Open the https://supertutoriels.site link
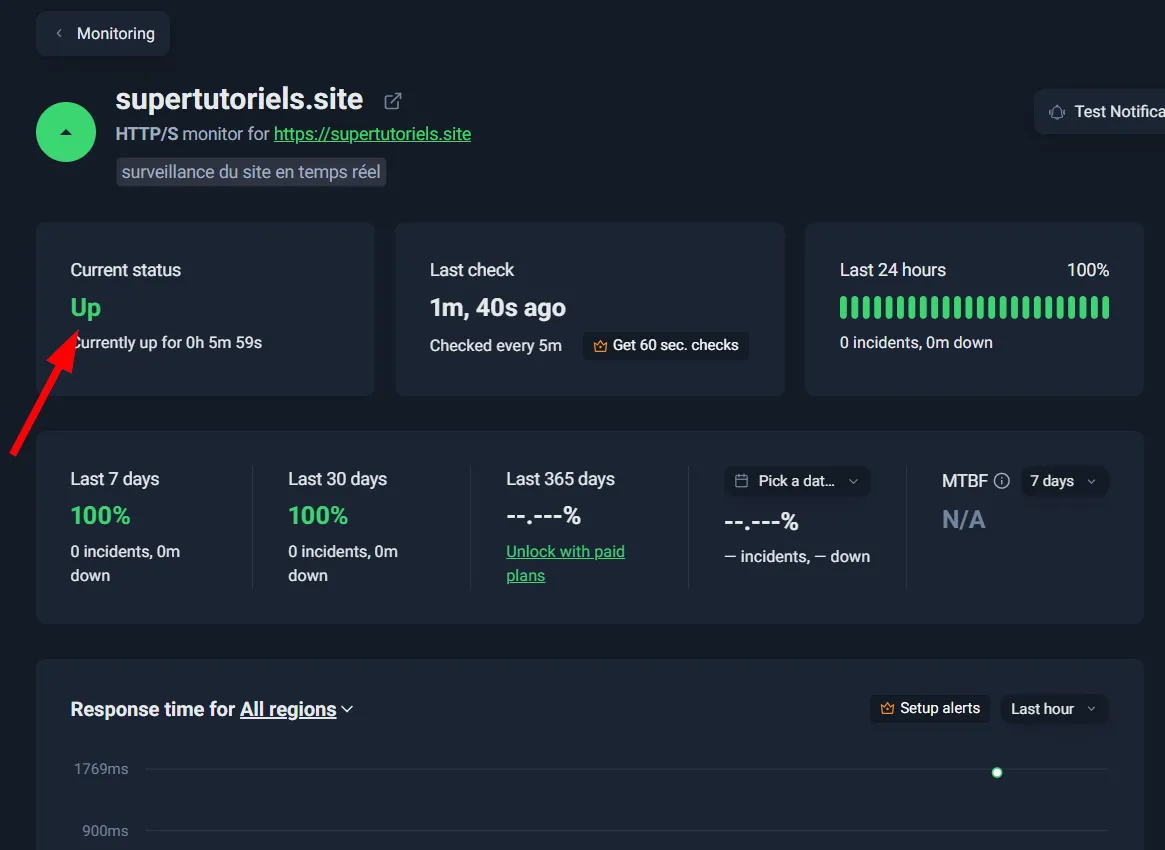This screenshot has width=1165, height=850. (x=372, y=134)
